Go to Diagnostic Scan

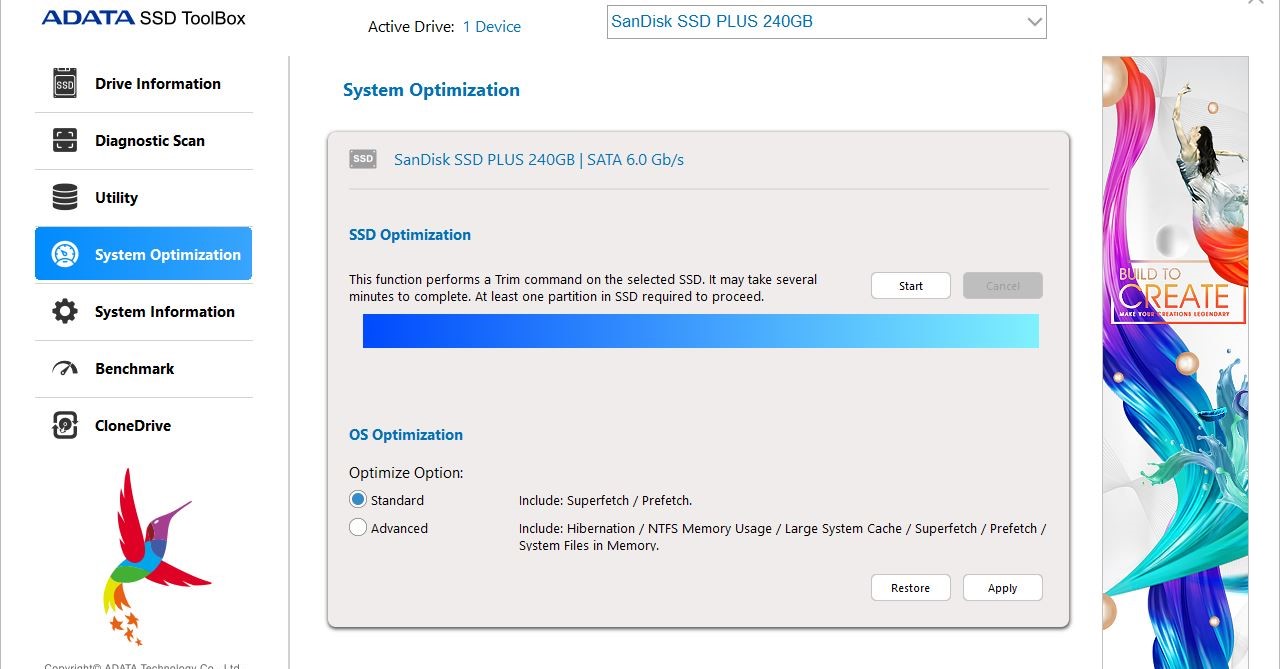[x=144, y=141]
